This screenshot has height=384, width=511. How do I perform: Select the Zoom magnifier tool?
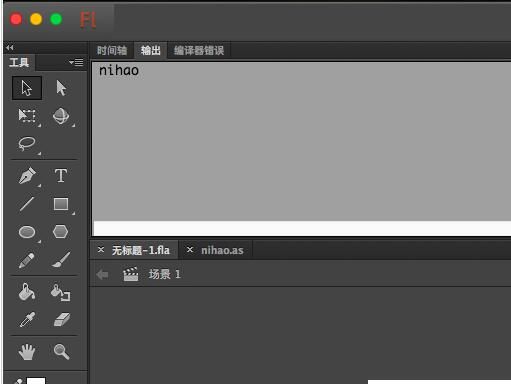pos(62,352)
